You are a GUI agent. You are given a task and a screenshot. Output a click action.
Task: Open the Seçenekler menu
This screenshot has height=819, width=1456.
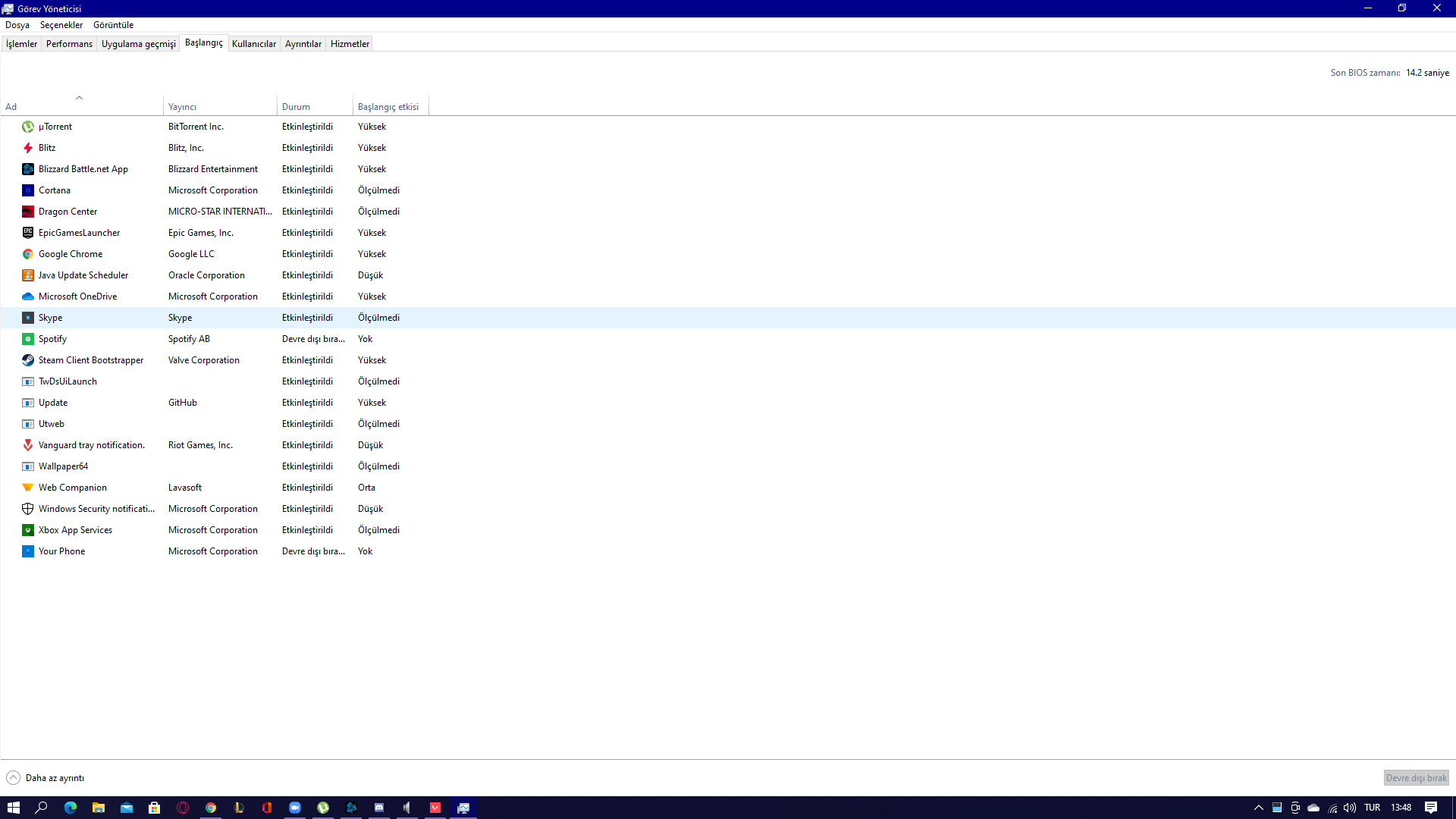coord(61,25)
